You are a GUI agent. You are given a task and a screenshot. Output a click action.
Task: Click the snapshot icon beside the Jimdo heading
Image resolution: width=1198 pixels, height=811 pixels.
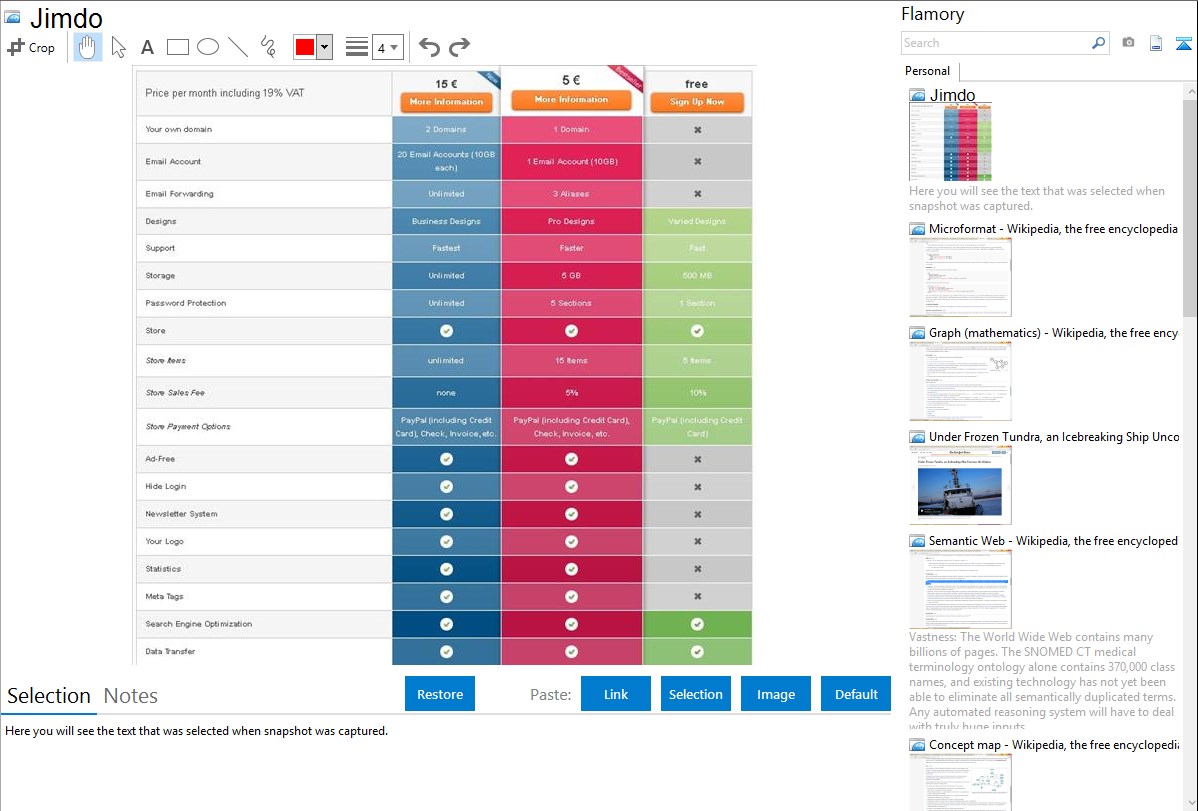coord(13,16)
